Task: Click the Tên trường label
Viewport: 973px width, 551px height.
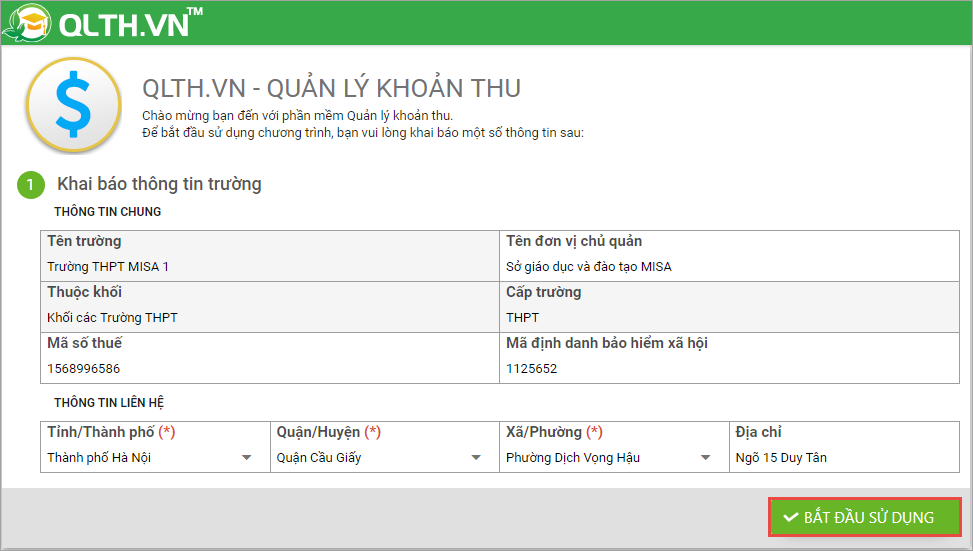Action: pyautogui.click(x=84, y=241)
